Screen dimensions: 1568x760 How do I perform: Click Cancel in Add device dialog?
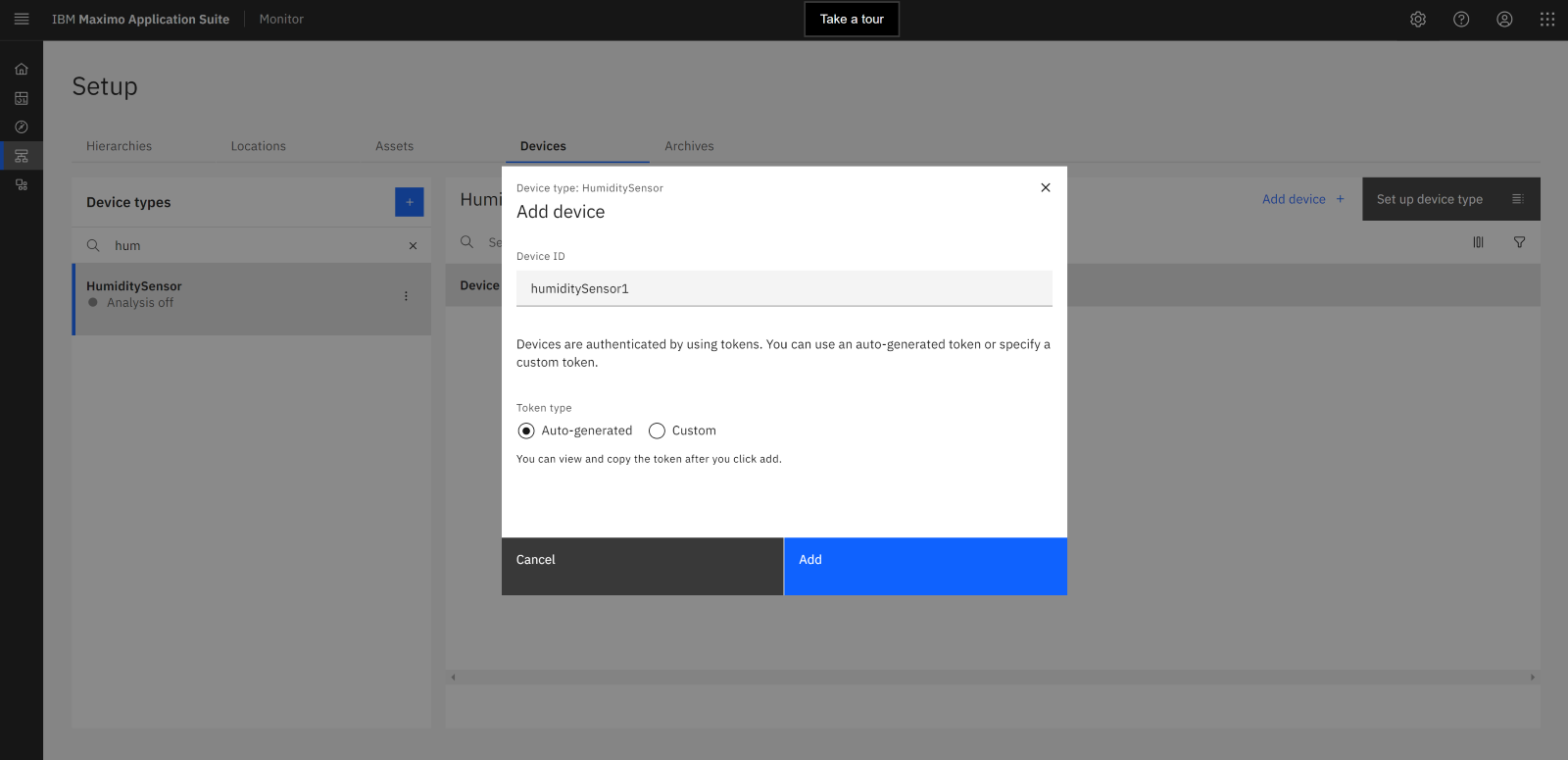click(x=642, y=566)
